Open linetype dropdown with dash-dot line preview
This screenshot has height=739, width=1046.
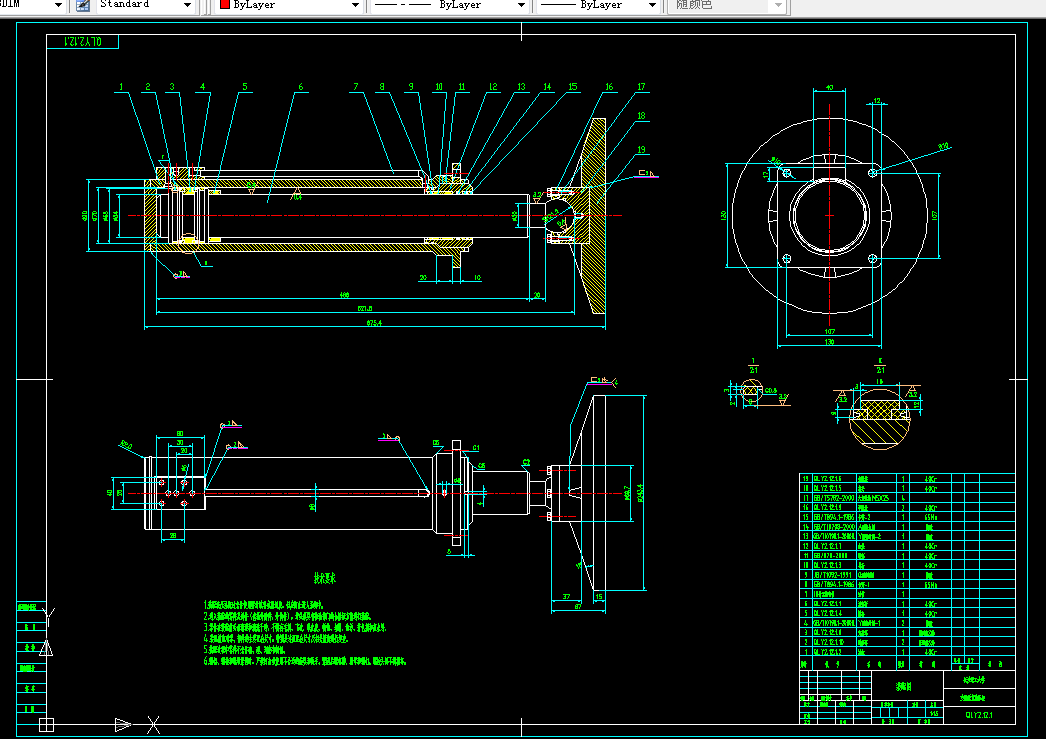[x=450, y=5]
